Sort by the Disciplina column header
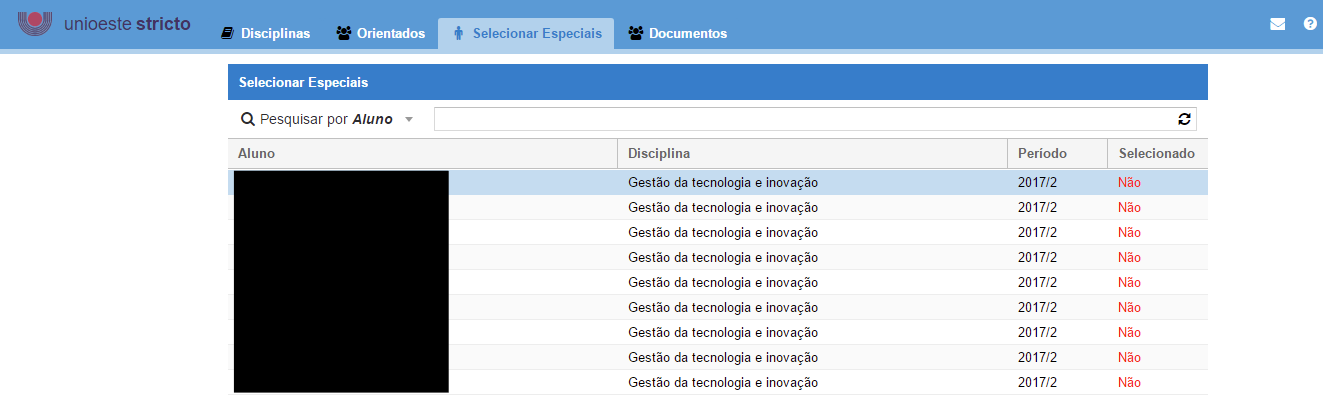1323x420 pixels. 659,154
